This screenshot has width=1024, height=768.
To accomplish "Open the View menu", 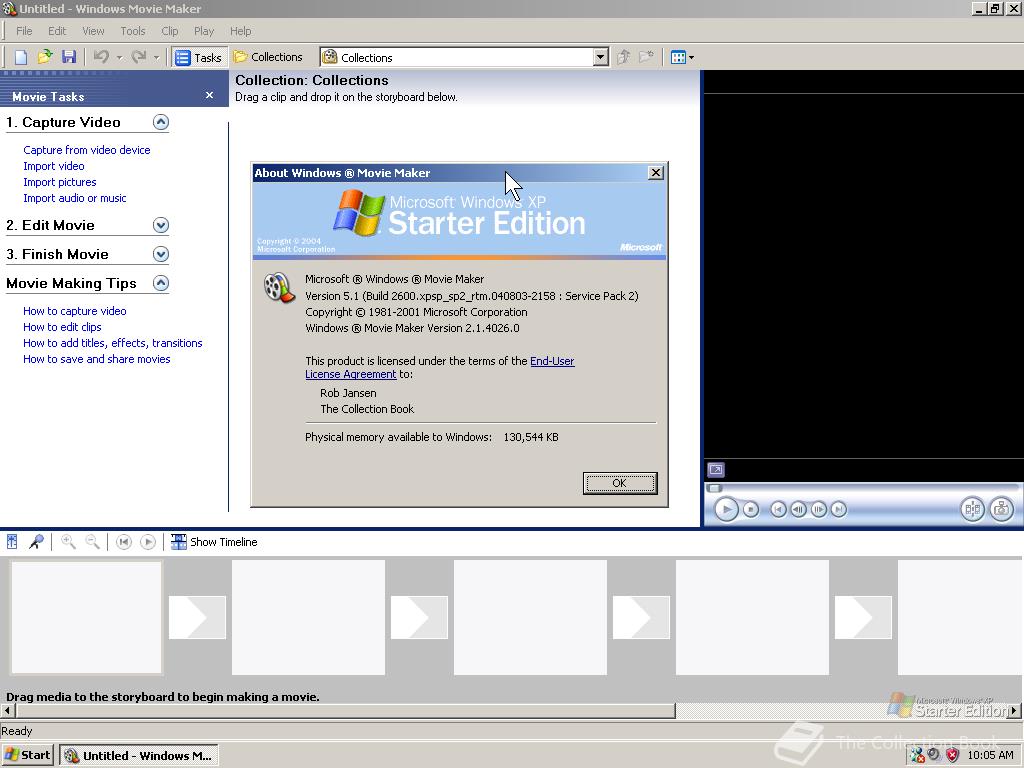I will pos(93,31).
